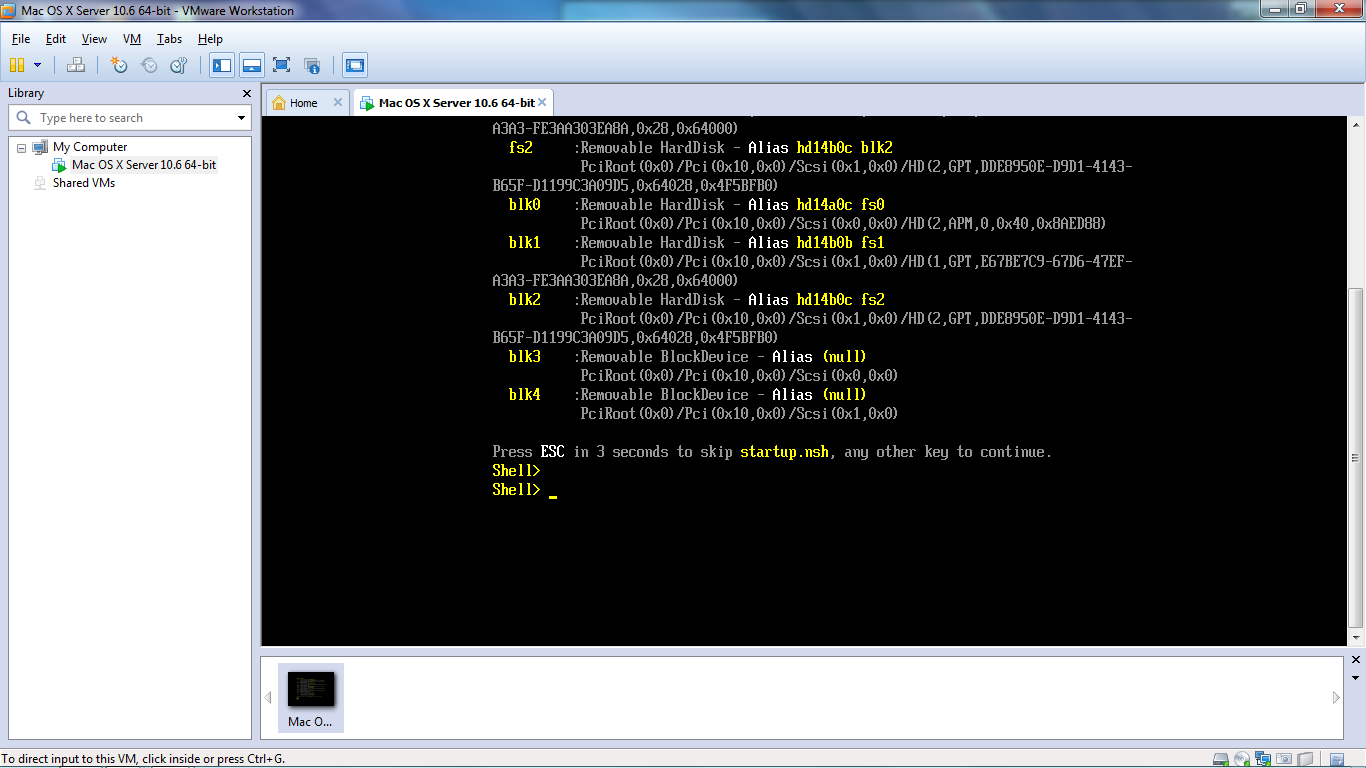Pause the virtual machine using the toolbar button
The width and height of the screenshot is (1366, 768).
click(16, 65)
